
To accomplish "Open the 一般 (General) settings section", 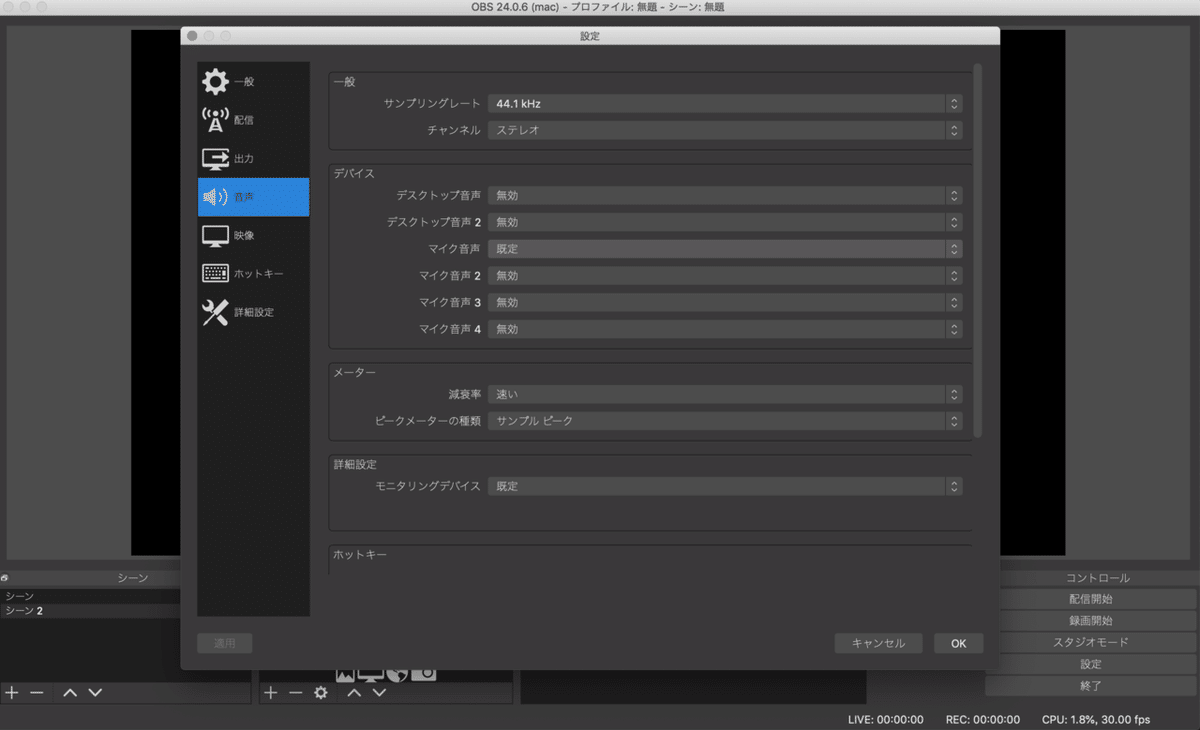I will pyautogui.click(x=253, y=81).
